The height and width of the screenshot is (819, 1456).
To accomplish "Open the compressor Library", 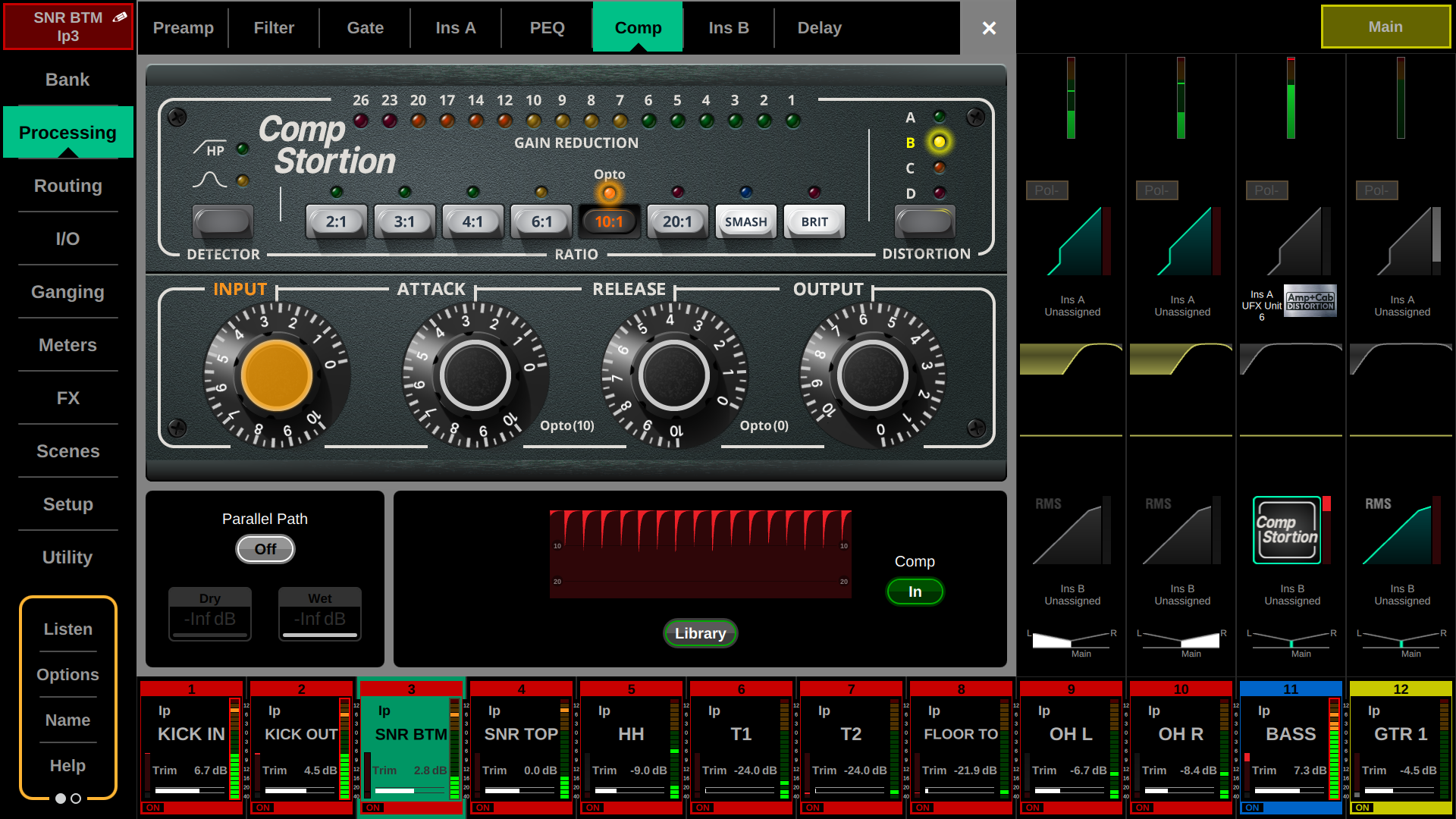I will click(700, 633).
